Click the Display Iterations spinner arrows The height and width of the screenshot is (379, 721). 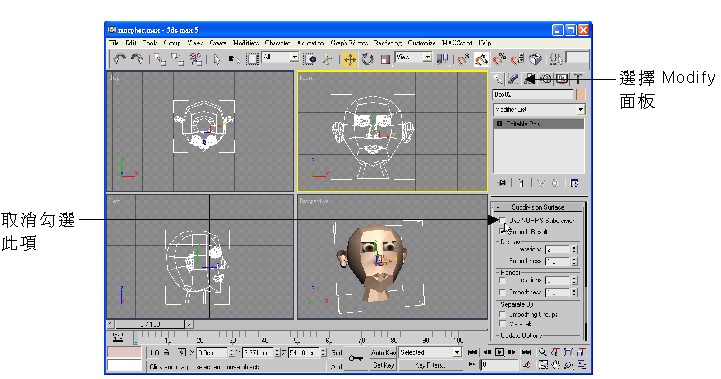(574, 249)
